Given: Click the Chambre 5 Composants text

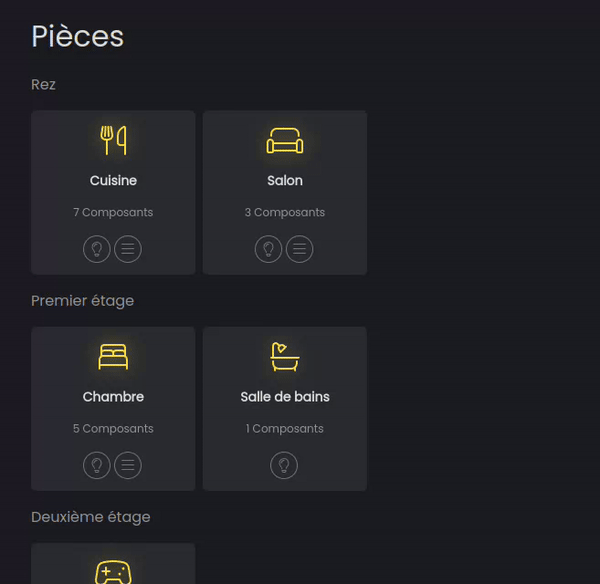Looking at the screenshot, I should click(113, 428).
